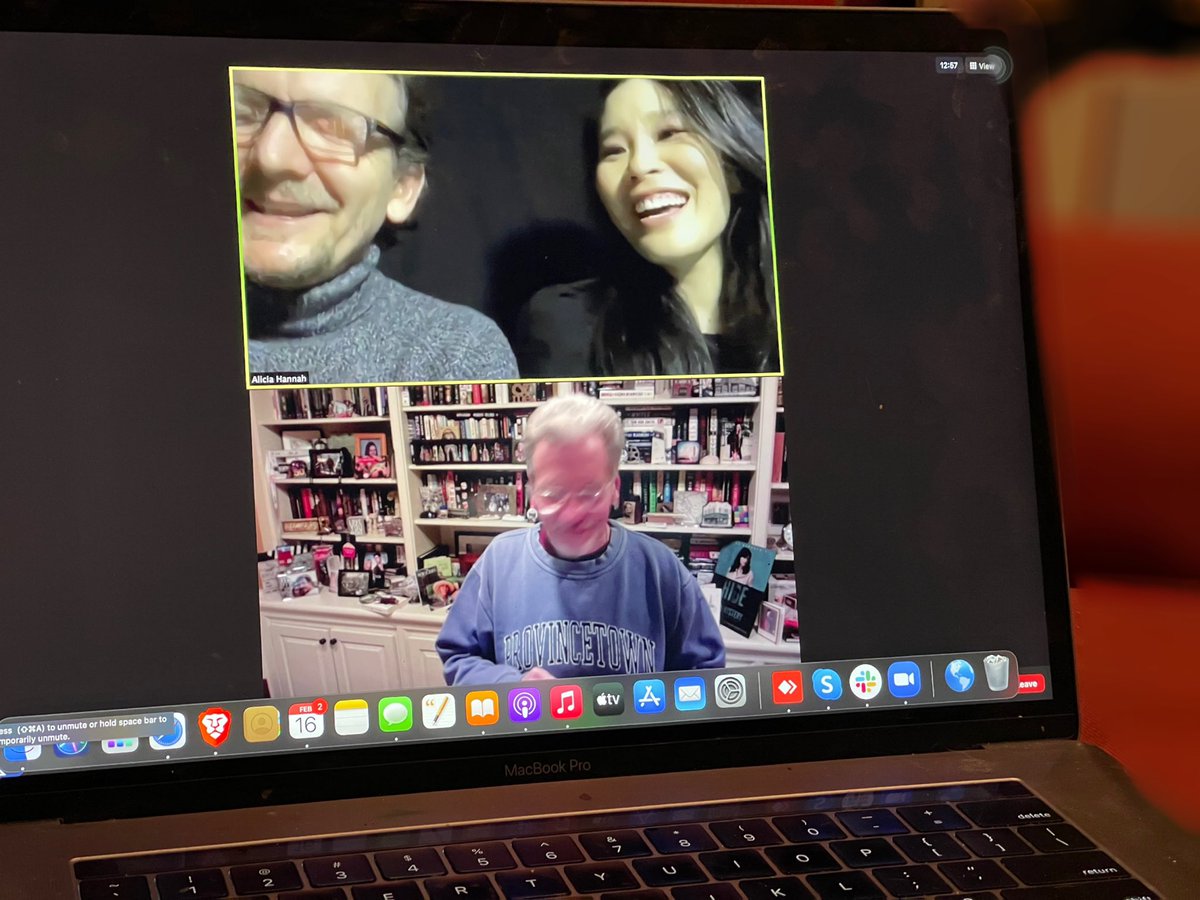Open the red Music app
Image resolution: width=1200 pixels, height=900 pixels.
[566, 701]
